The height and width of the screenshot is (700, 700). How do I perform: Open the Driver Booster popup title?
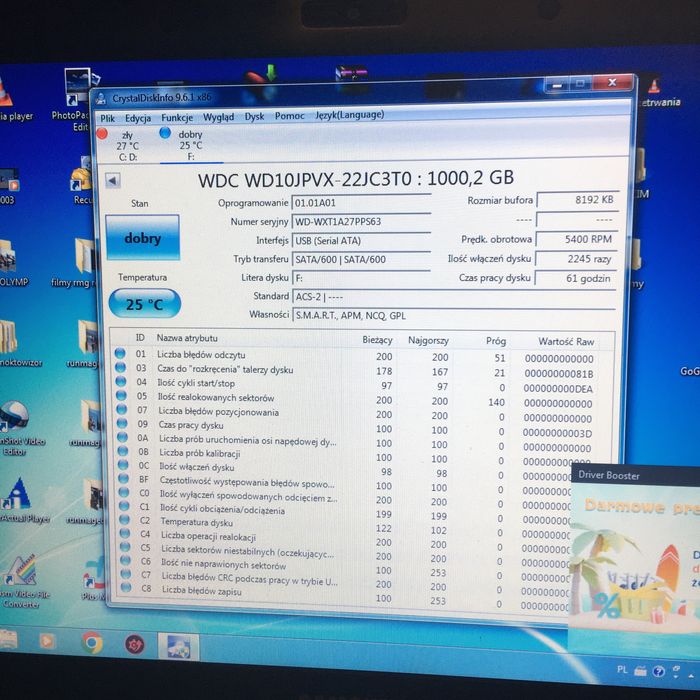tap(609, 475)
